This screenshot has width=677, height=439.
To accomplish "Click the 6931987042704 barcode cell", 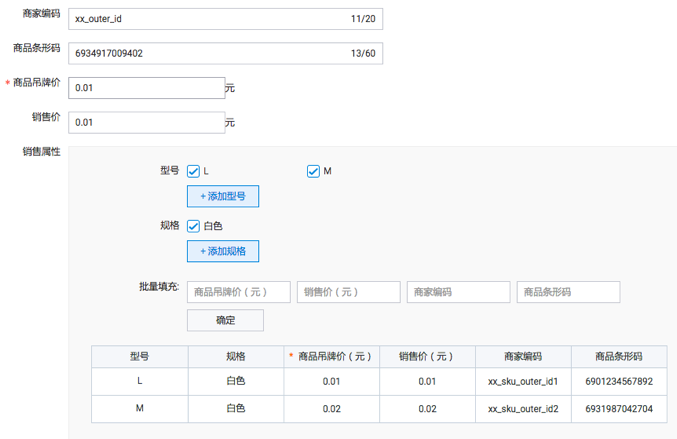I will coord(619,409).
